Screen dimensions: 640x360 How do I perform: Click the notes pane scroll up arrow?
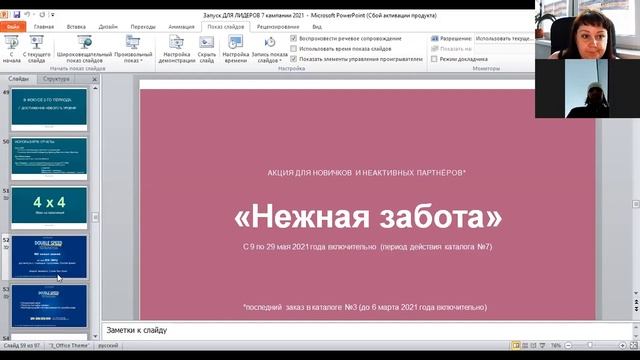(x=636, y=326)
